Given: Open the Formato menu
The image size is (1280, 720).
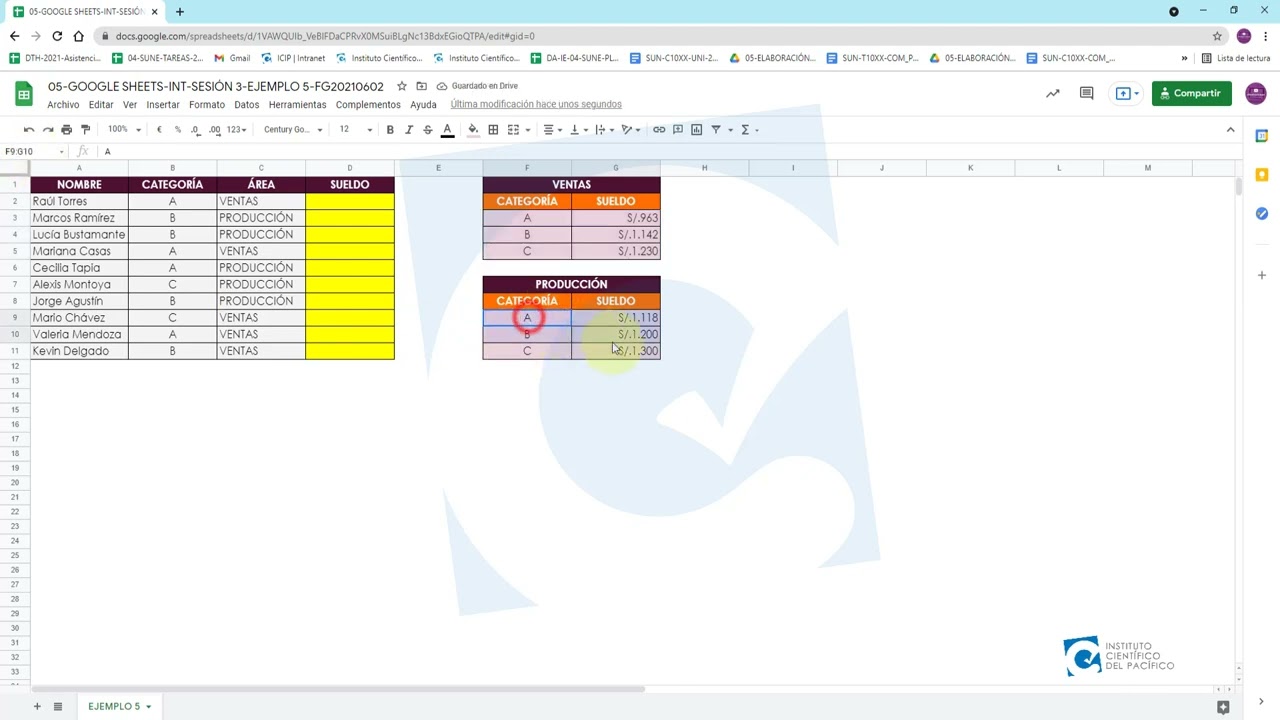Looking at the screenshot, I should coord(207,105).
